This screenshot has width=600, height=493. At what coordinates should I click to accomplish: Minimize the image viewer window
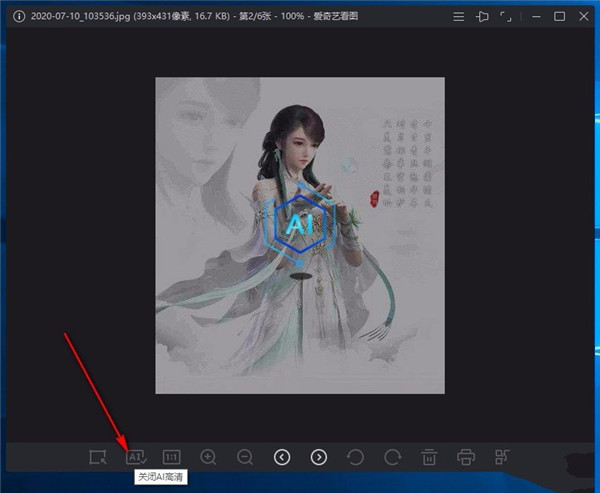(534, 16)
